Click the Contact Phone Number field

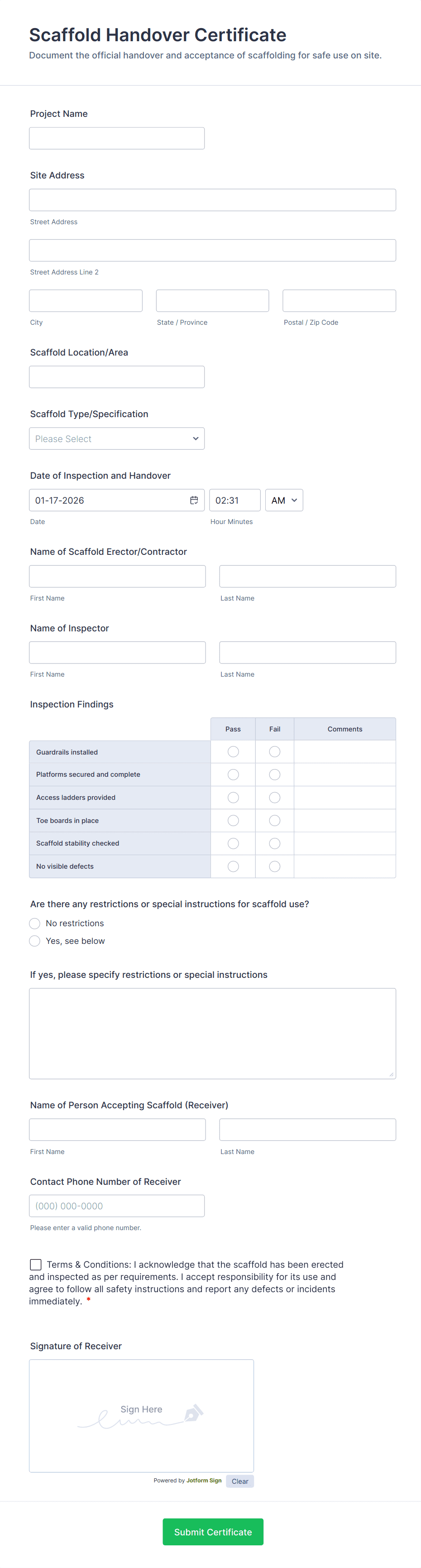point(116,1205)
